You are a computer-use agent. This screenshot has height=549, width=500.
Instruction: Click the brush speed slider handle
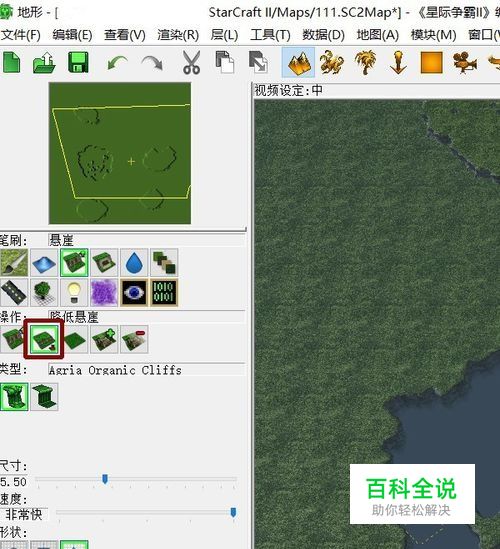pos(233,513)
